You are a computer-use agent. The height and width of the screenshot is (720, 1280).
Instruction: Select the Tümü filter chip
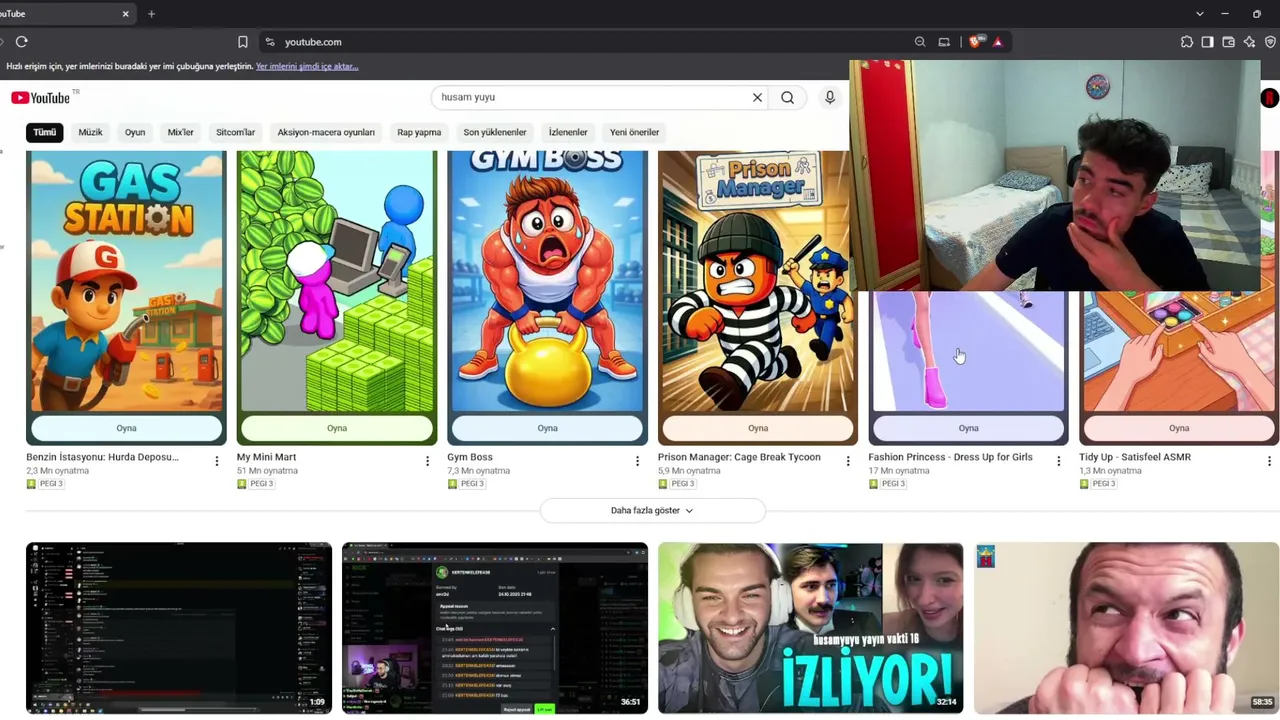45,132
